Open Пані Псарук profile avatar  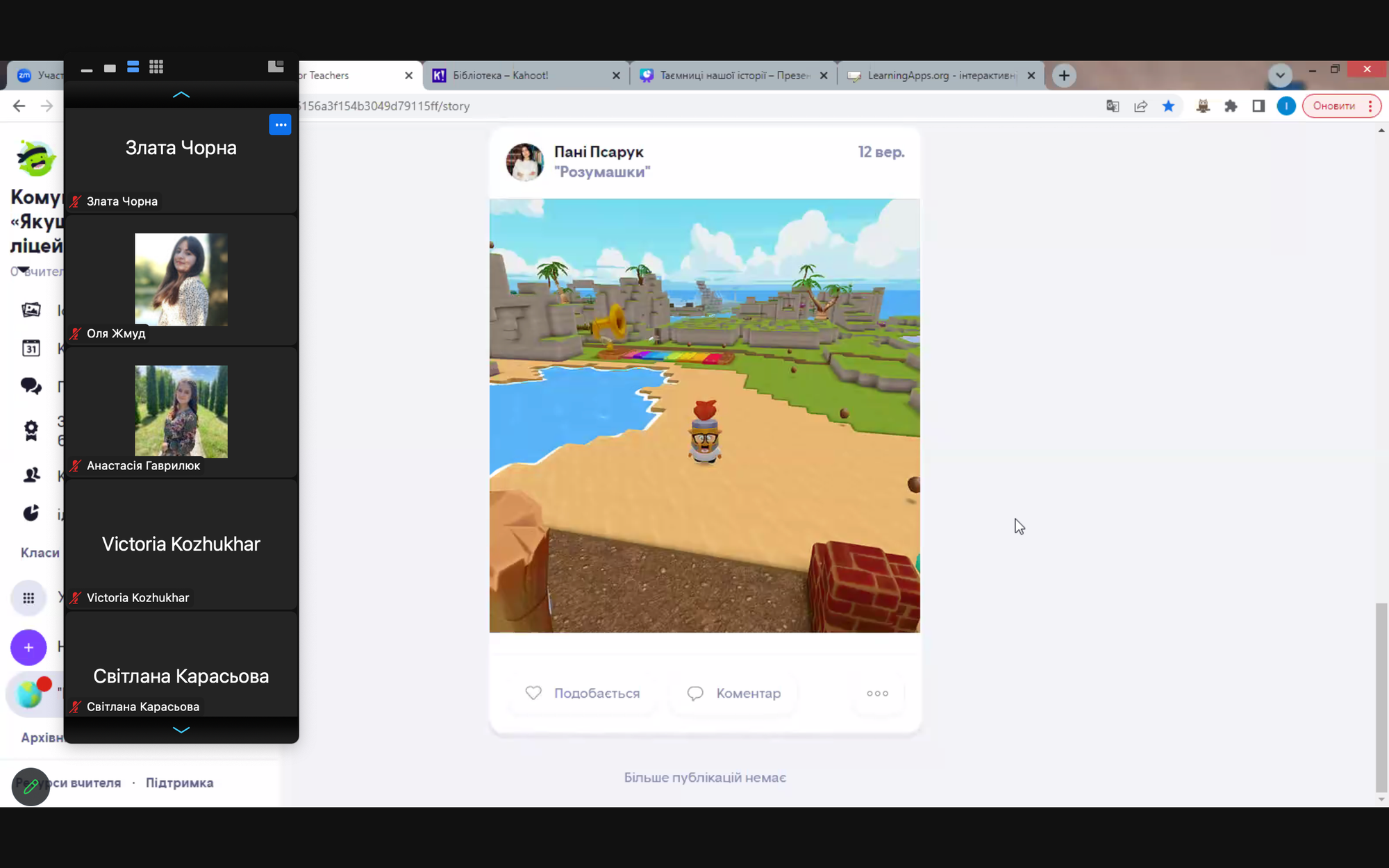[x=525, y=162]
